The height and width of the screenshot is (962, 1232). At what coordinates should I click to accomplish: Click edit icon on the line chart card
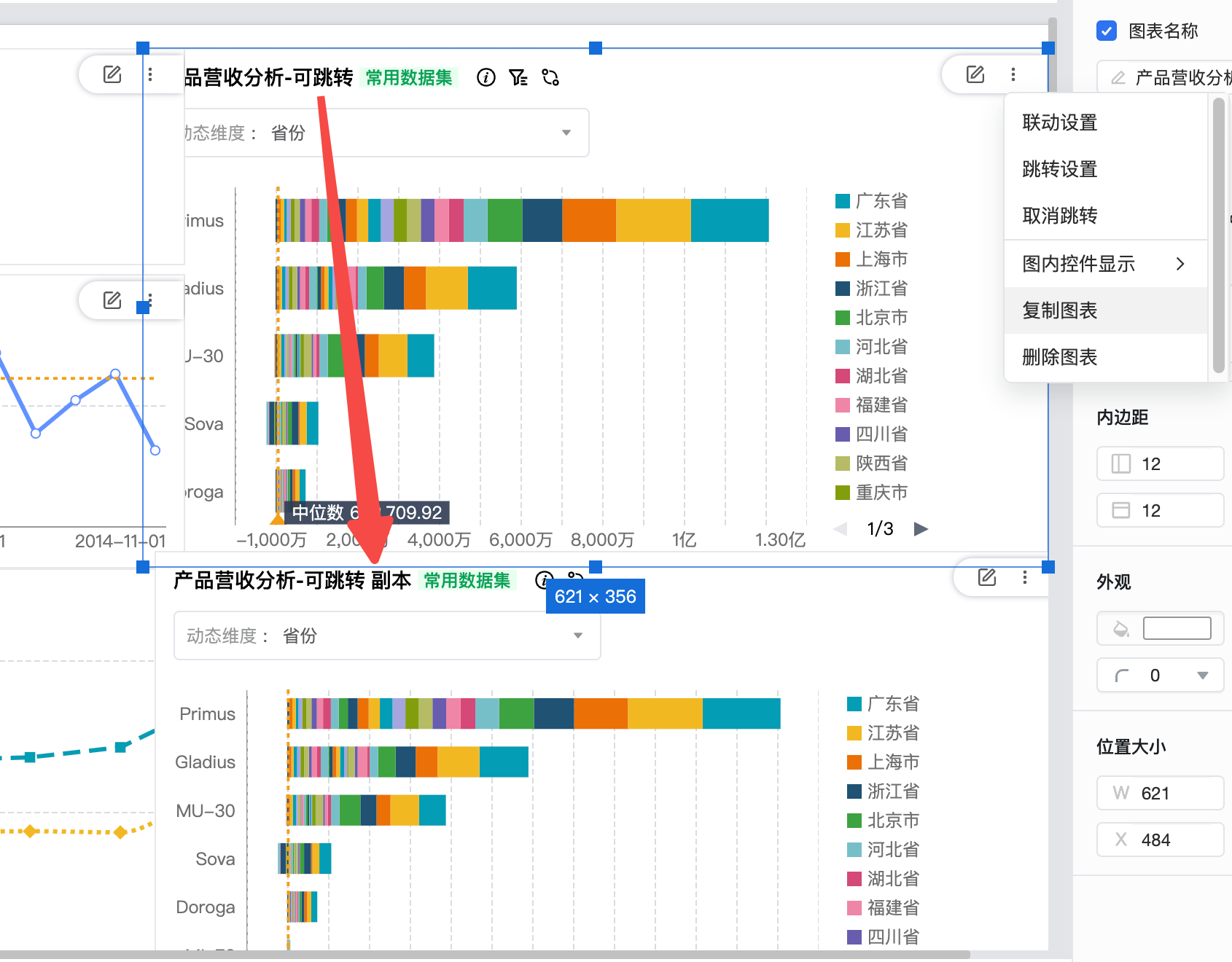click(x=112, y=300)
